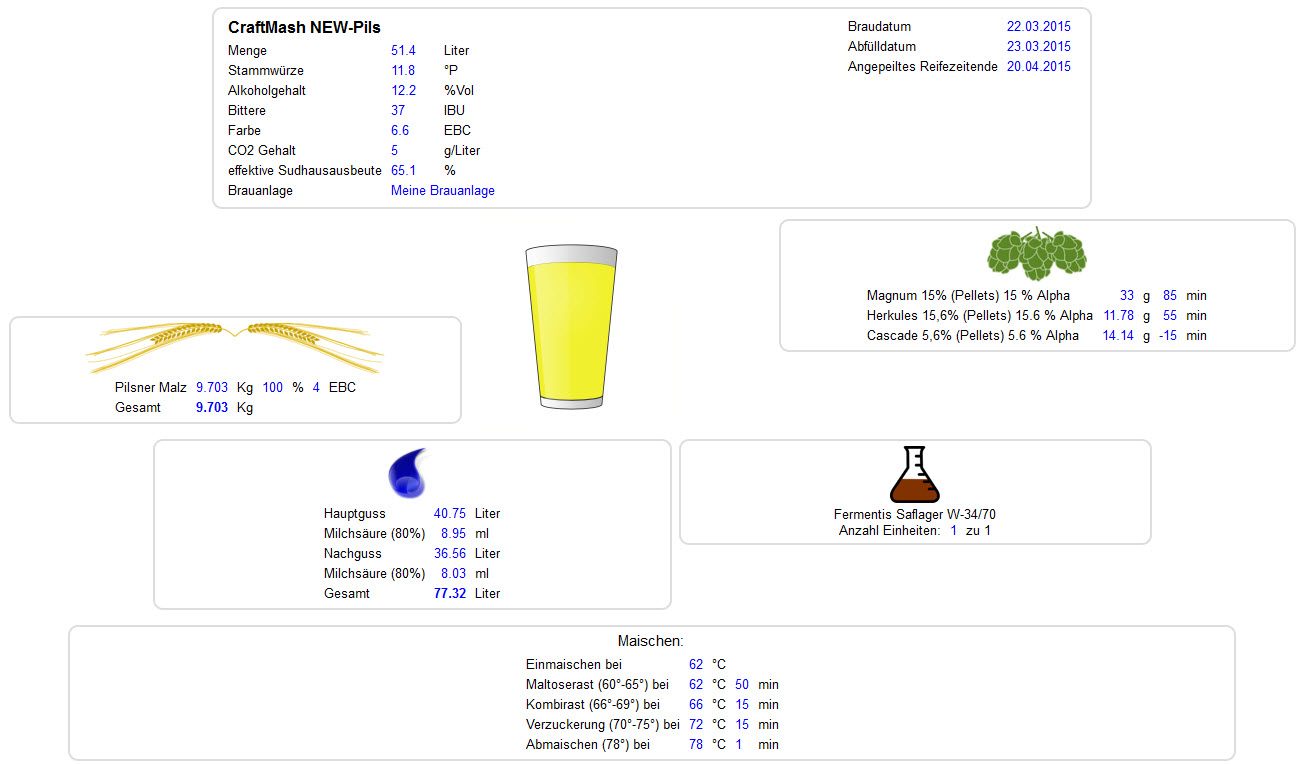The width and height of the screenshot is (1304, 764).
Task: Select the Braudatum value 22.03.2015
Action: (1038, 27)
